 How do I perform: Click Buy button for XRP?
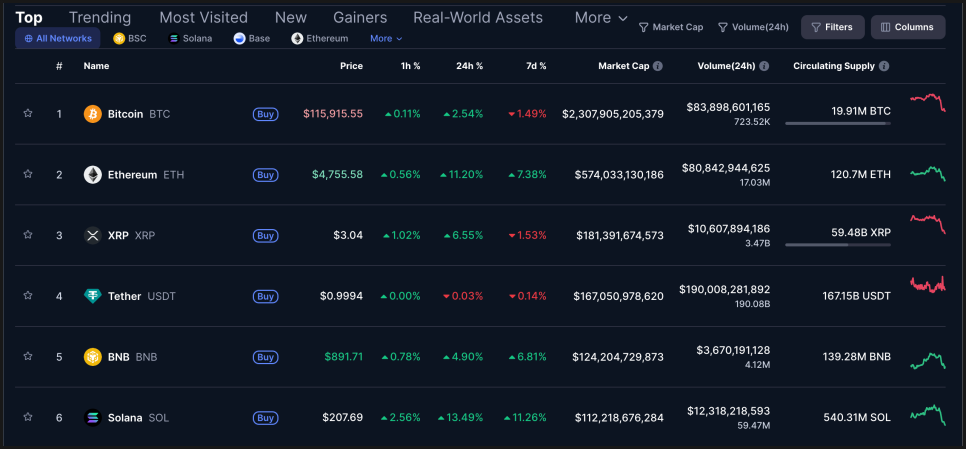pyautogui.click(x=266, y=235)
